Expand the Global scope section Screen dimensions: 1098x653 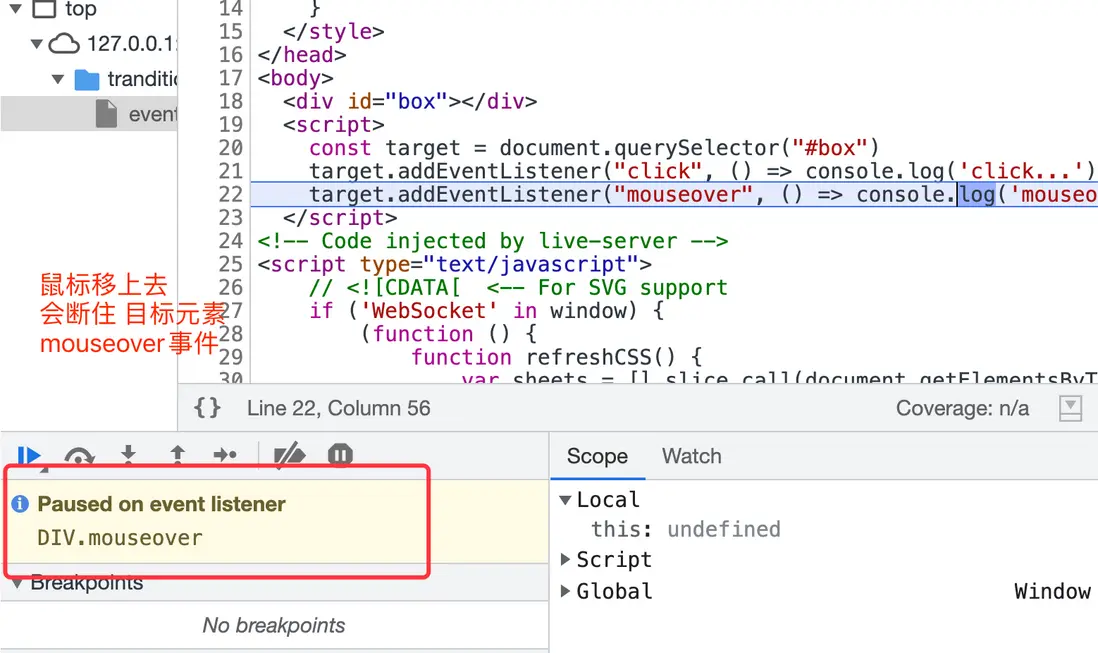565,591
